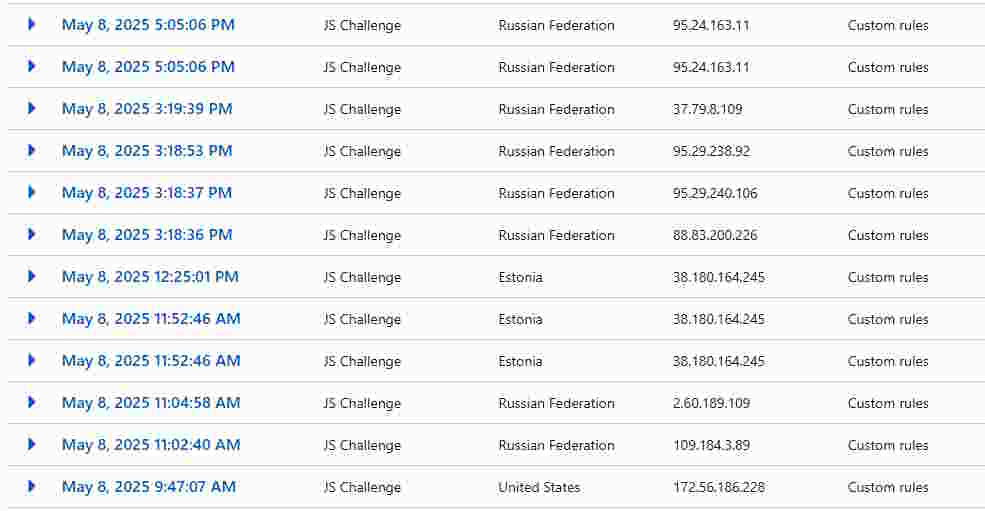Open the May 8, 2025 12:25:01 PM timestamp

(150, 277)
